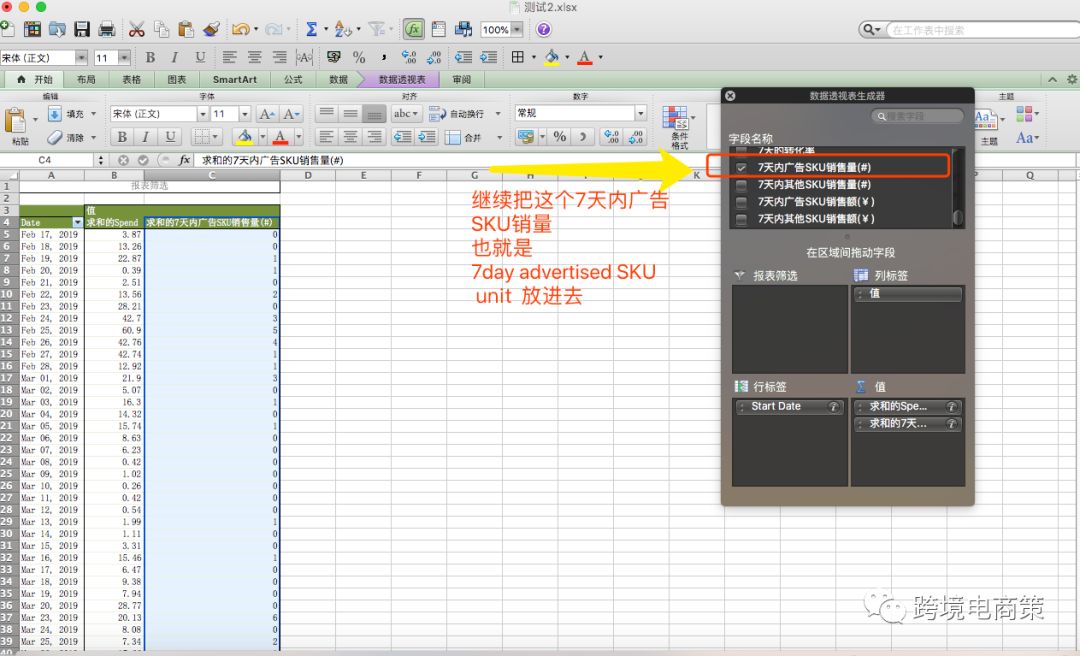Click the 值 item in column labels

[907, 294]
